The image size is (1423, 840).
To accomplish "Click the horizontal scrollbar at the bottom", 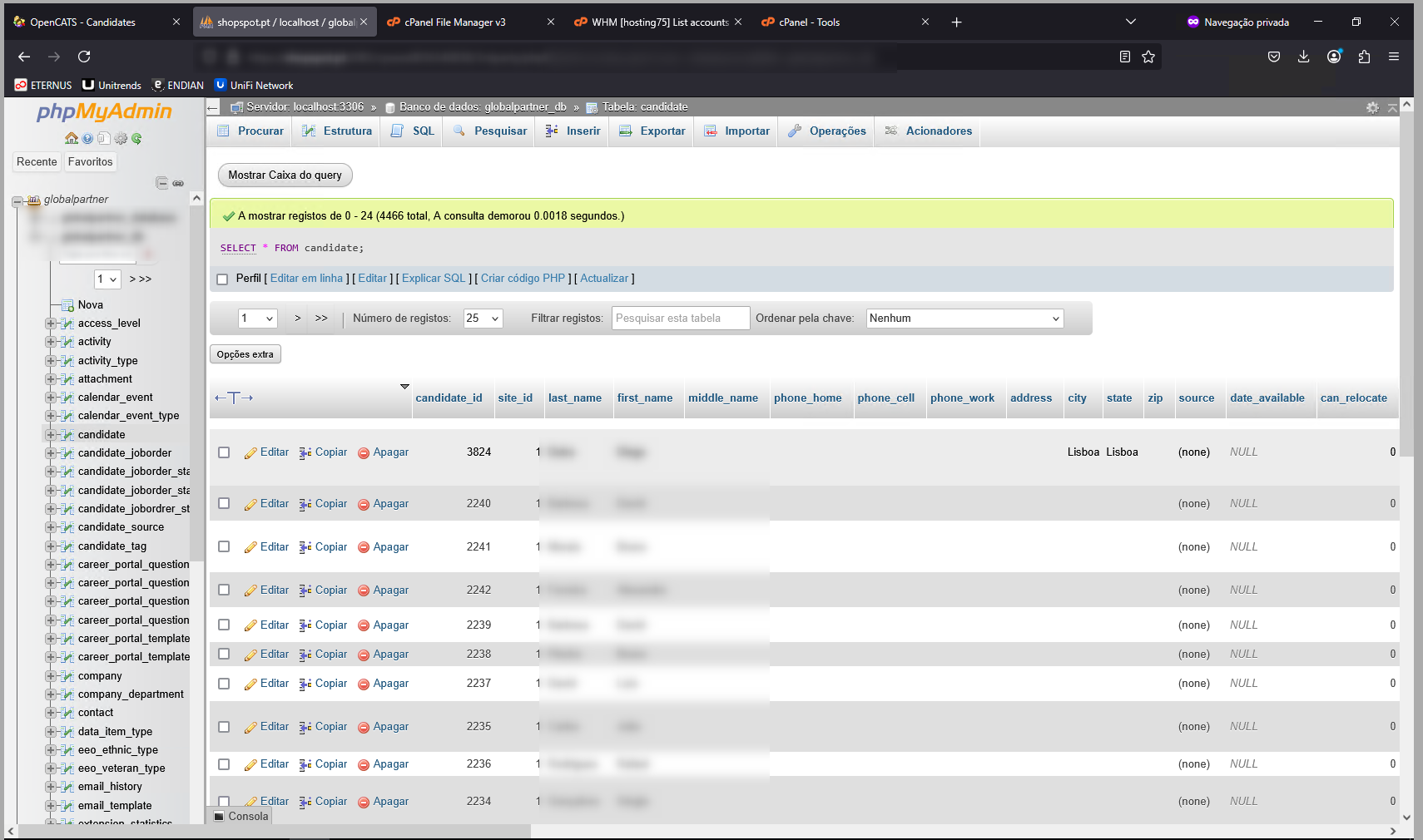I will tap(275, 831).
